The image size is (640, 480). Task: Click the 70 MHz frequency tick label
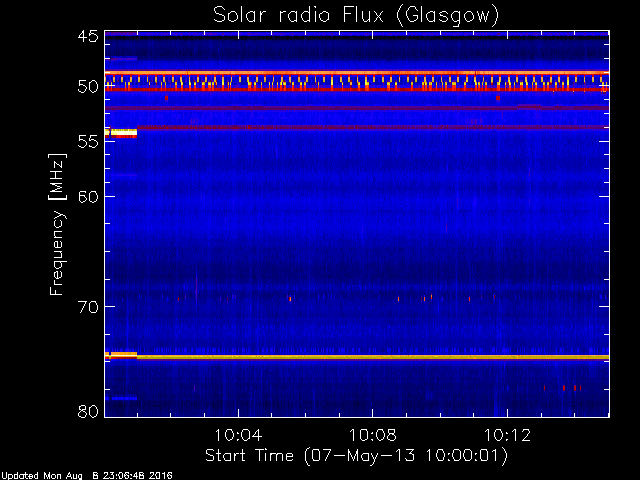[88, 307]
